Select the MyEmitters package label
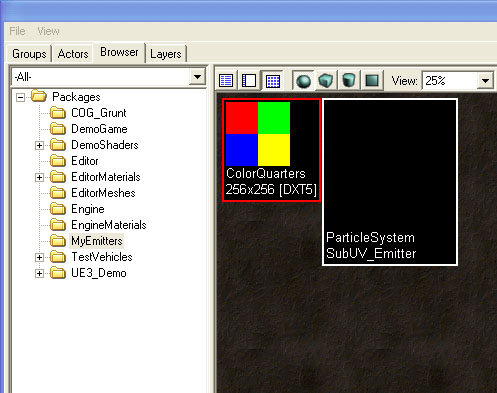Image resolution: width=497 pixels, height=393 pixels. click(97, 241)
